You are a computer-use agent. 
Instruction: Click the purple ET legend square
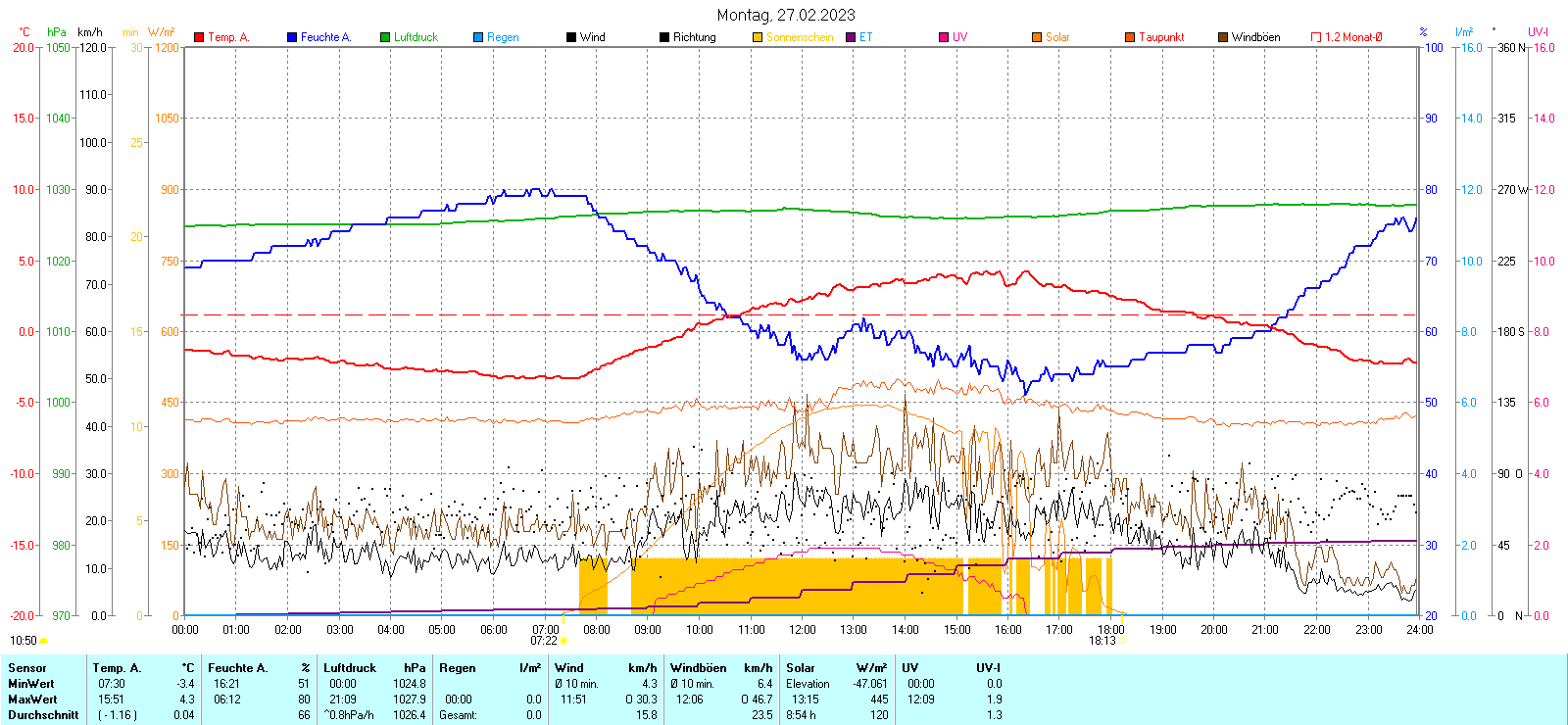[851, 37]
